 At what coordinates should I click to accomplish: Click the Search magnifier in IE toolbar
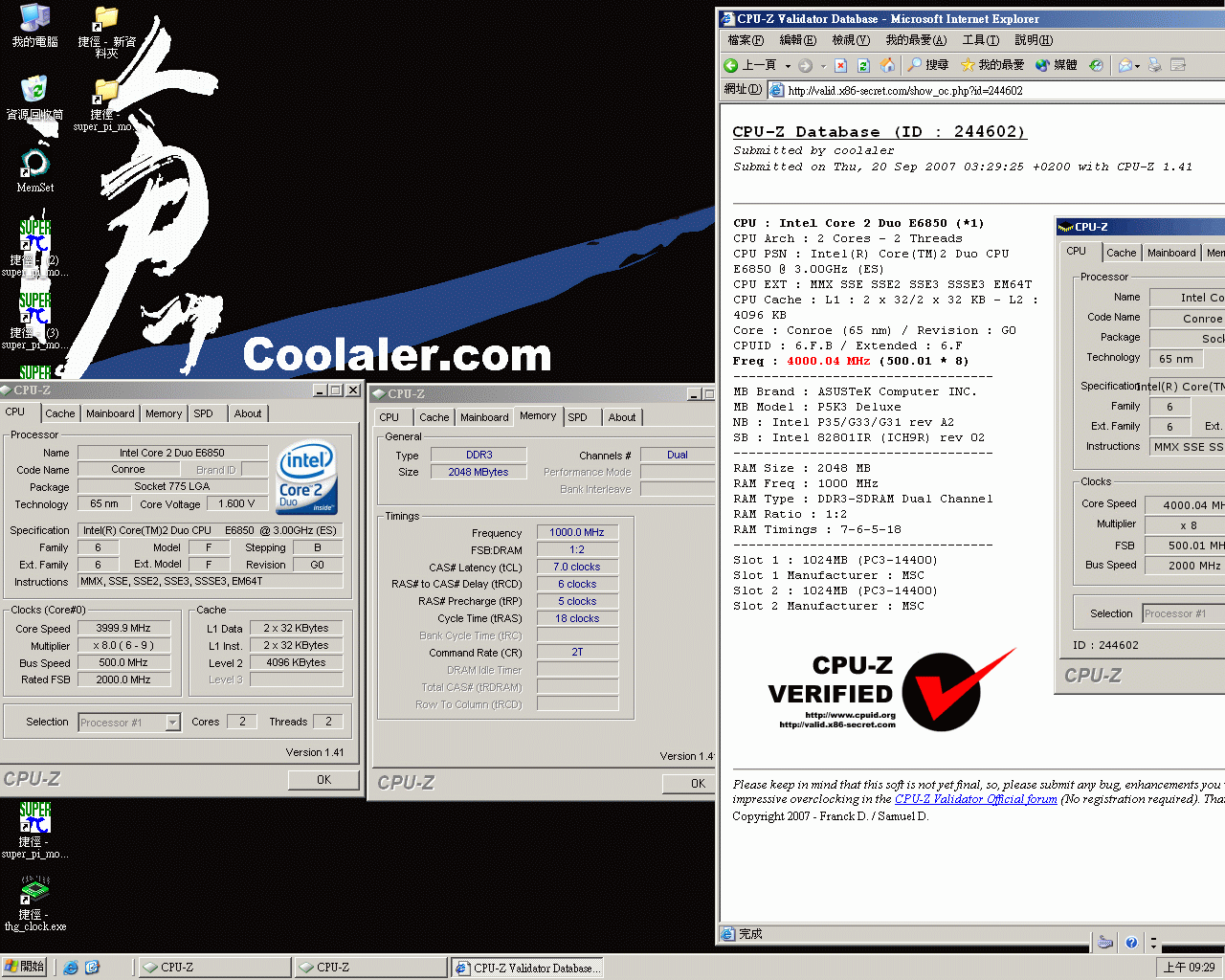(x=927, y=65)
